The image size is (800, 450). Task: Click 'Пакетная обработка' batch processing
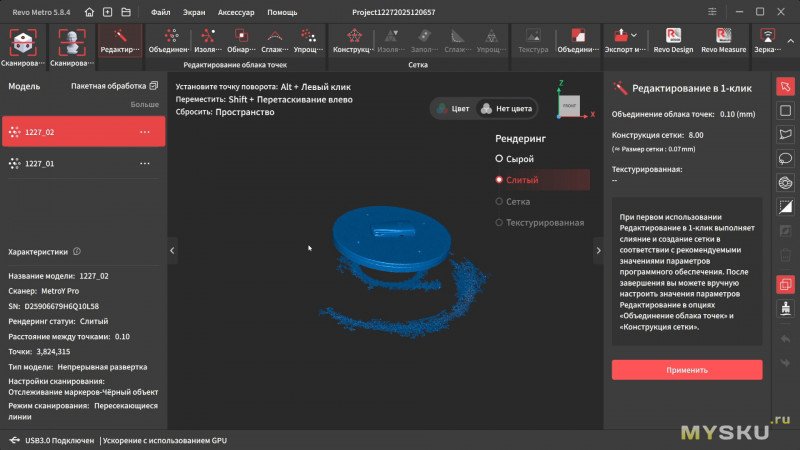pos(114,86)
